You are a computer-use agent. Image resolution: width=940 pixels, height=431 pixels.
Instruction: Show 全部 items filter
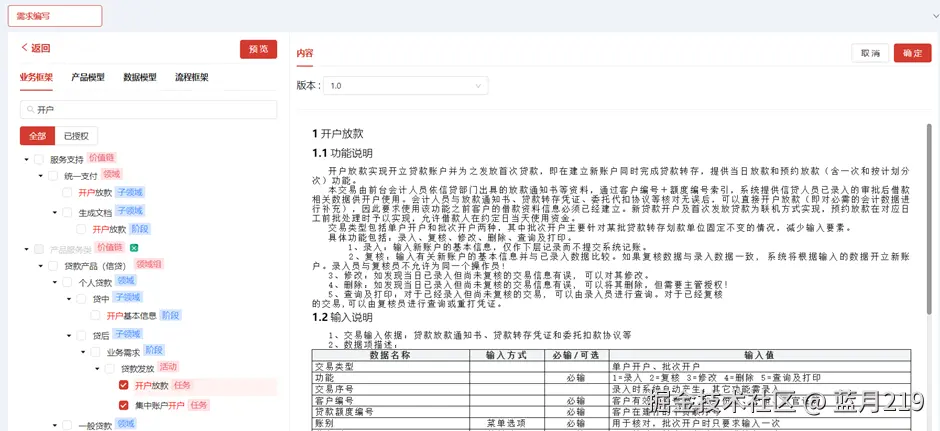[37, 136]
